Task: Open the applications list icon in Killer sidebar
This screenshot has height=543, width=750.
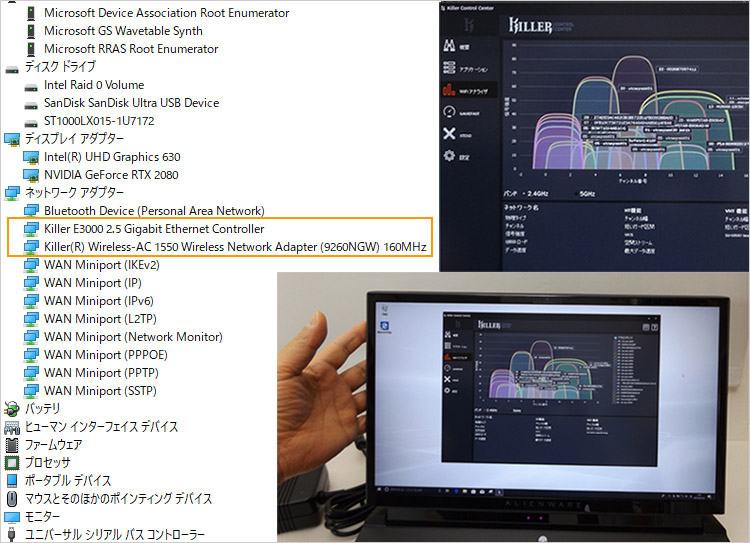Action: (x=449, y=67)
